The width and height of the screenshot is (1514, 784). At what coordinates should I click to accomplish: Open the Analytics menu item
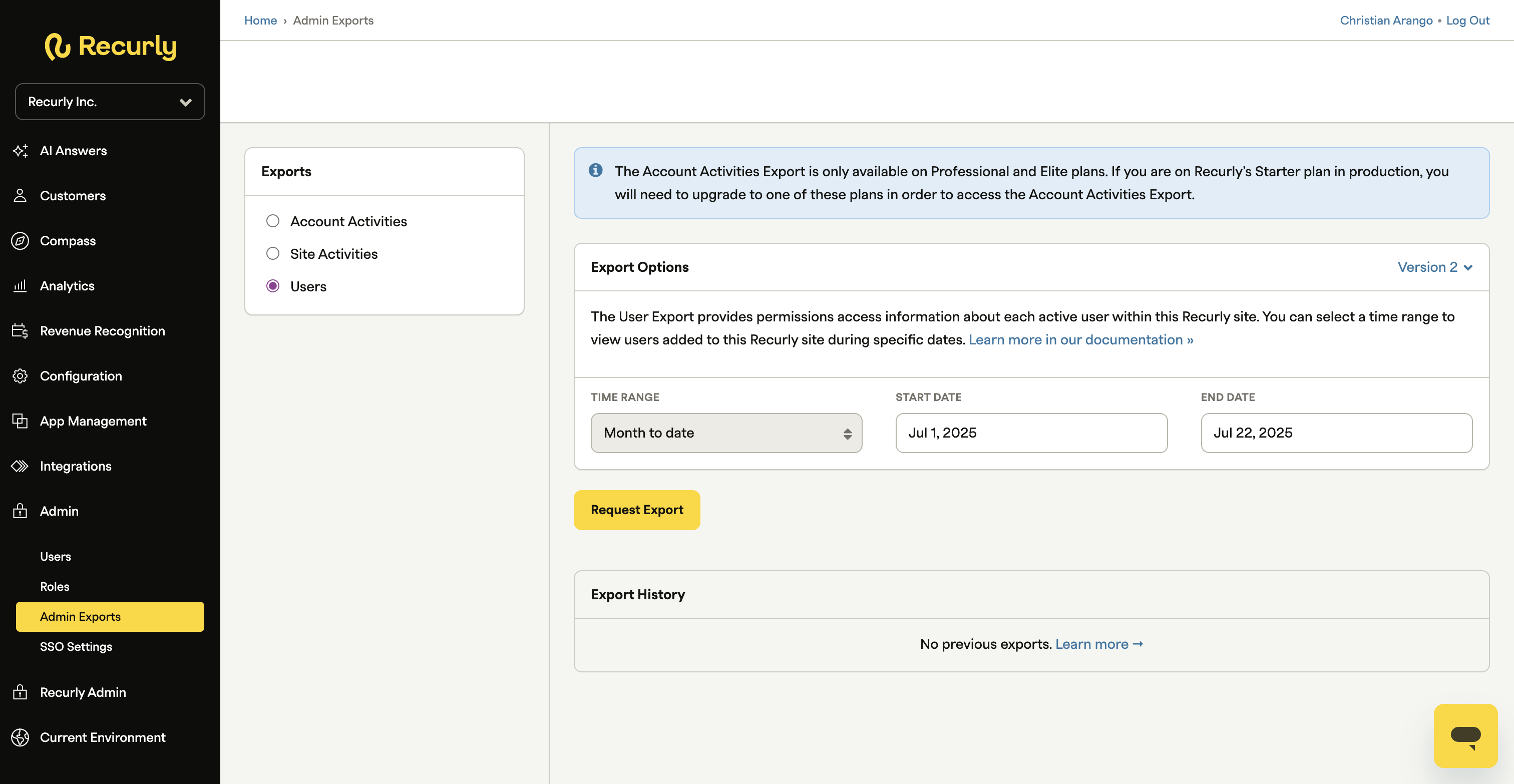(67, 286)
